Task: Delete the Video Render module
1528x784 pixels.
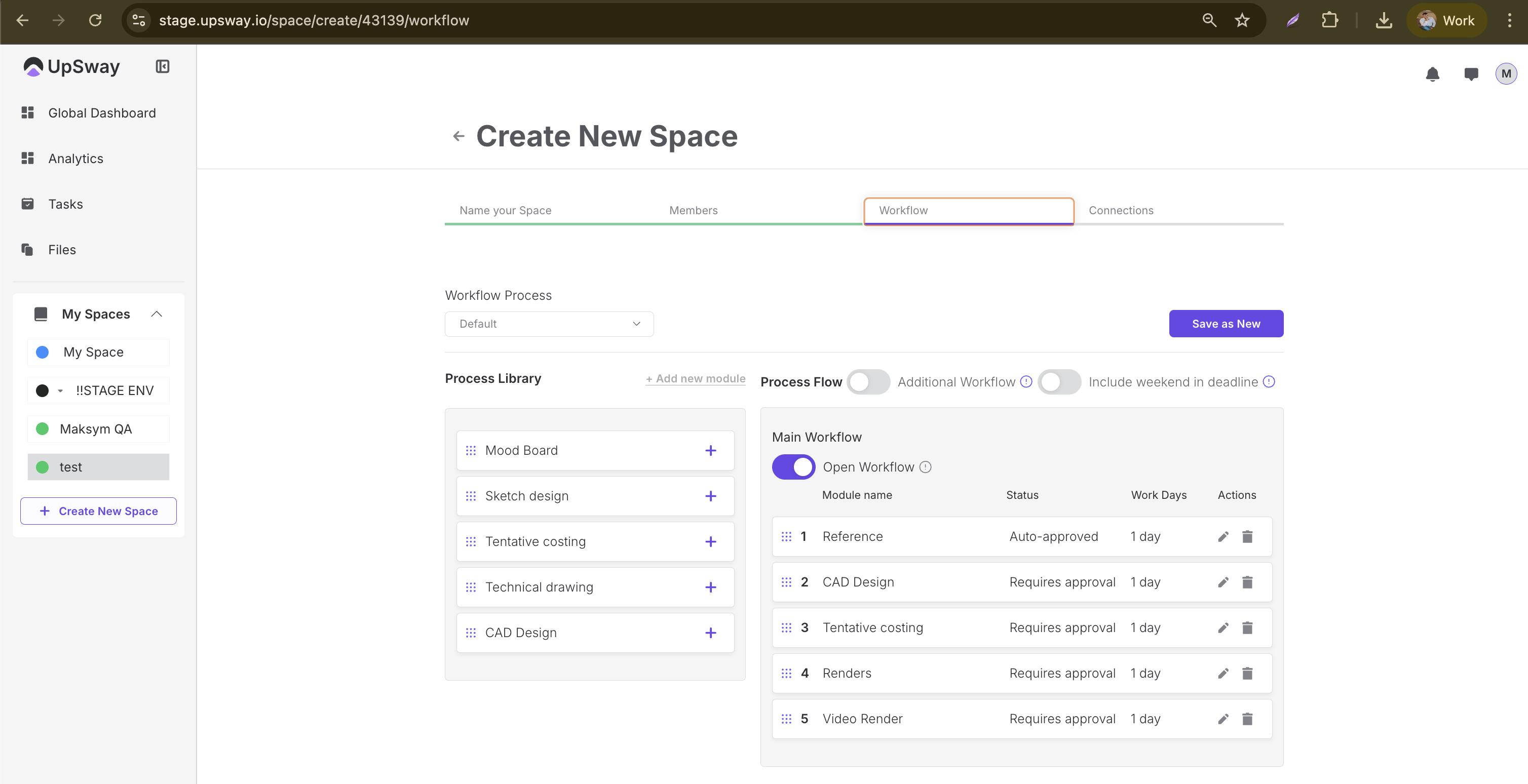Action: (1247, 719)
